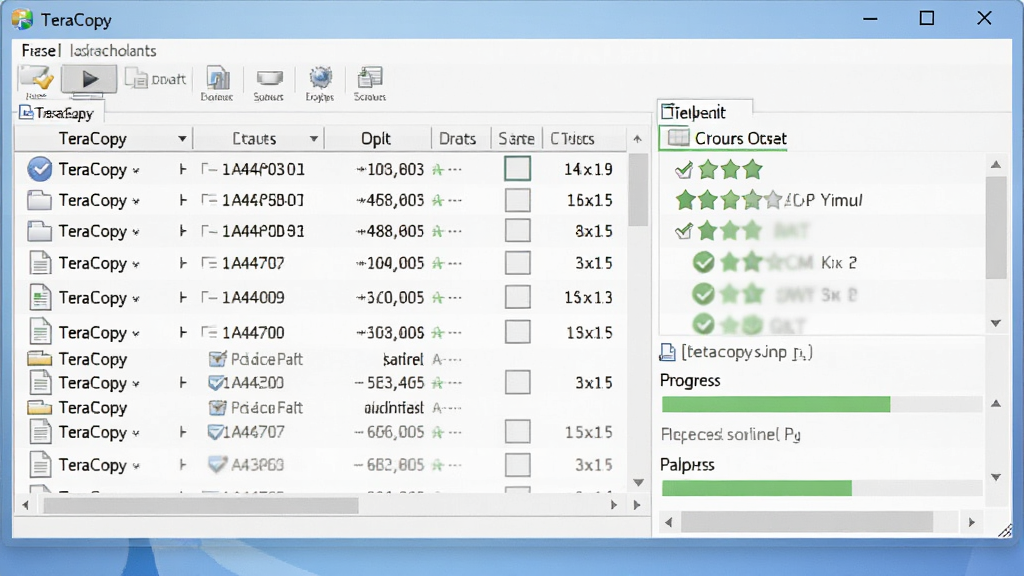
Task: Click the Progress bar
Action: click(822, 404)
